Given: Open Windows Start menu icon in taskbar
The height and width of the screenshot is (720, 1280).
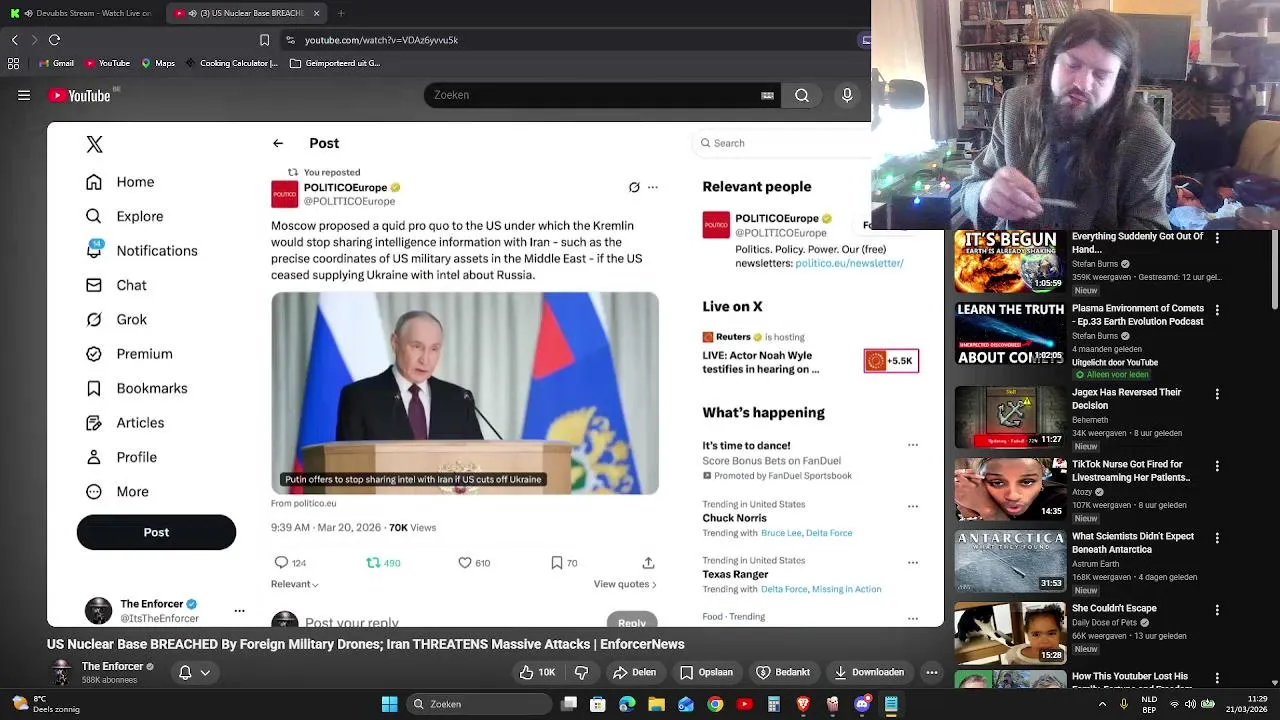Looking at the screenshot, I should (389, 704).
